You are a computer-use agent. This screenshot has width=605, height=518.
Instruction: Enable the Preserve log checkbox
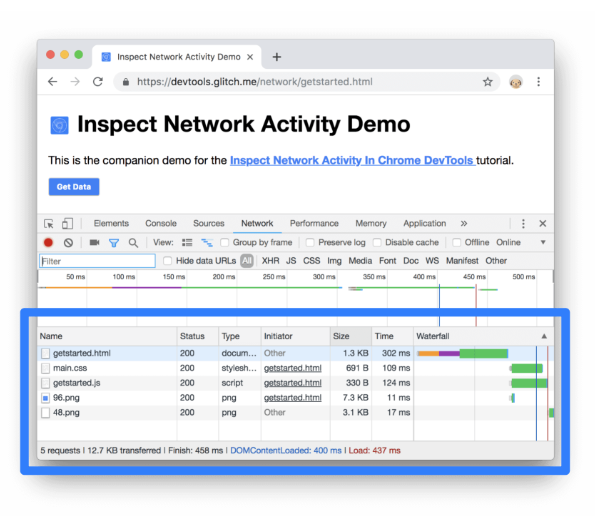click(311, 243)
